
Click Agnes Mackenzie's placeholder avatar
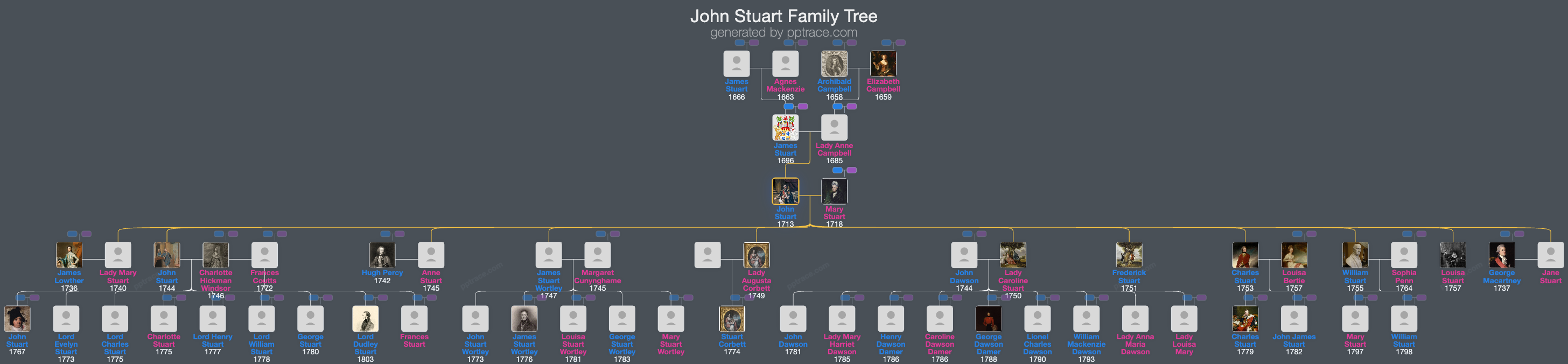785,64
